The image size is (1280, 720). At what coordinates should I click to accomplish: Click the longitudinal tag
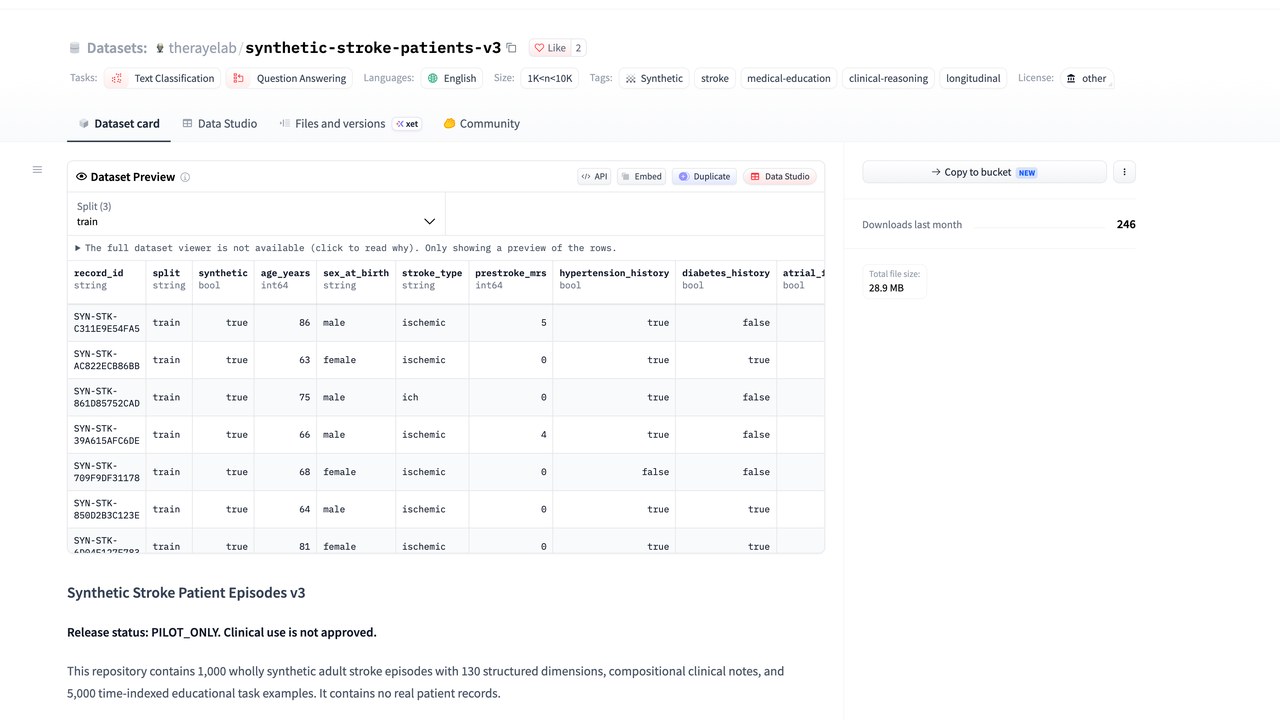(x=973, y=78)
